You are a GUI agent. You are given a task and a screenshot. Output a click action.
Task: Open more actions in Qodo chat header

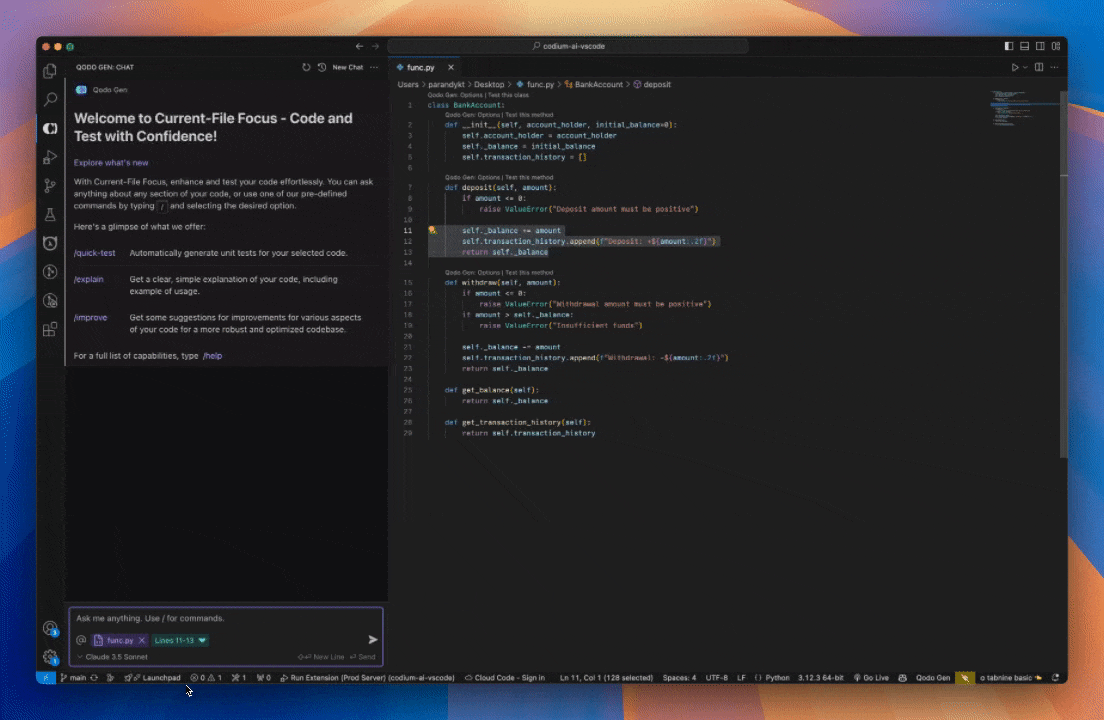[x=374, y=68]
